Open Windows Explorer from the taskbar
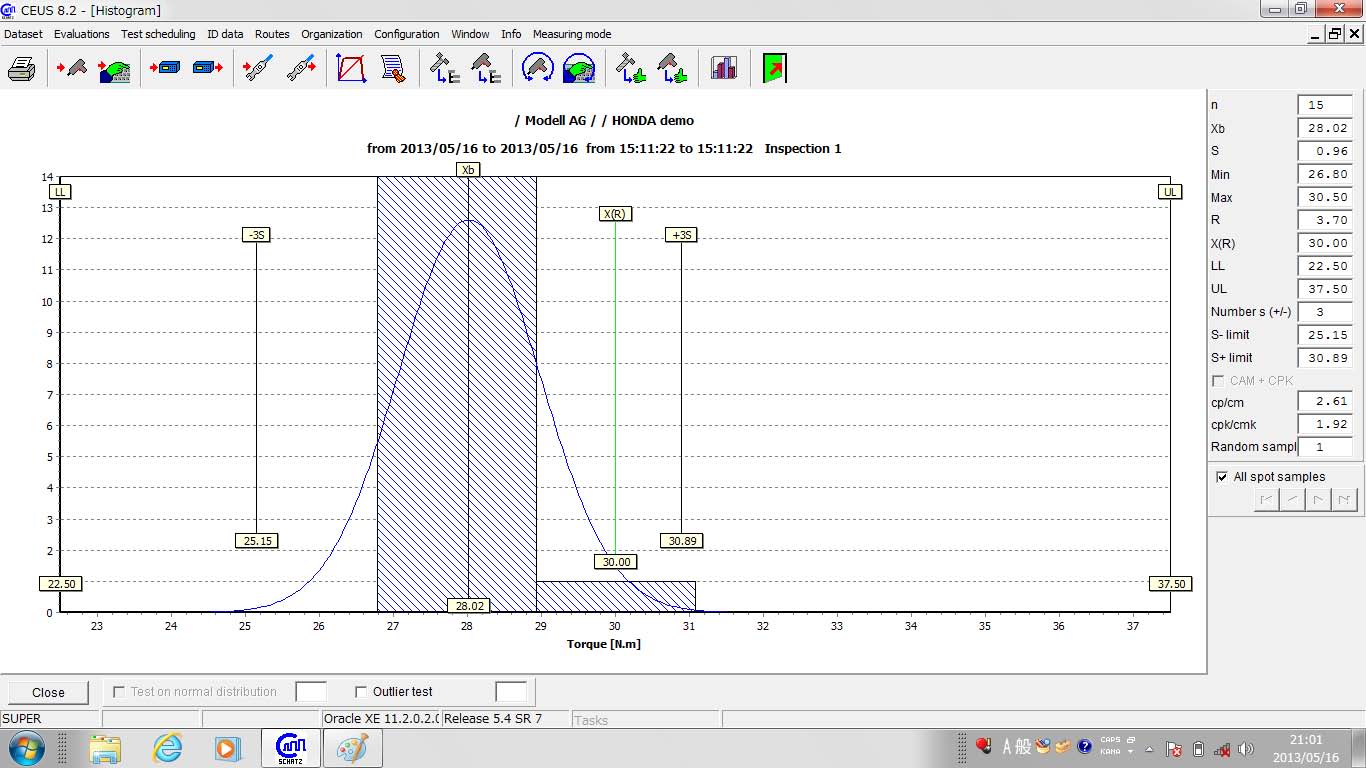The height and width of the screenshot is (768, 1366). tap(105, 748)
